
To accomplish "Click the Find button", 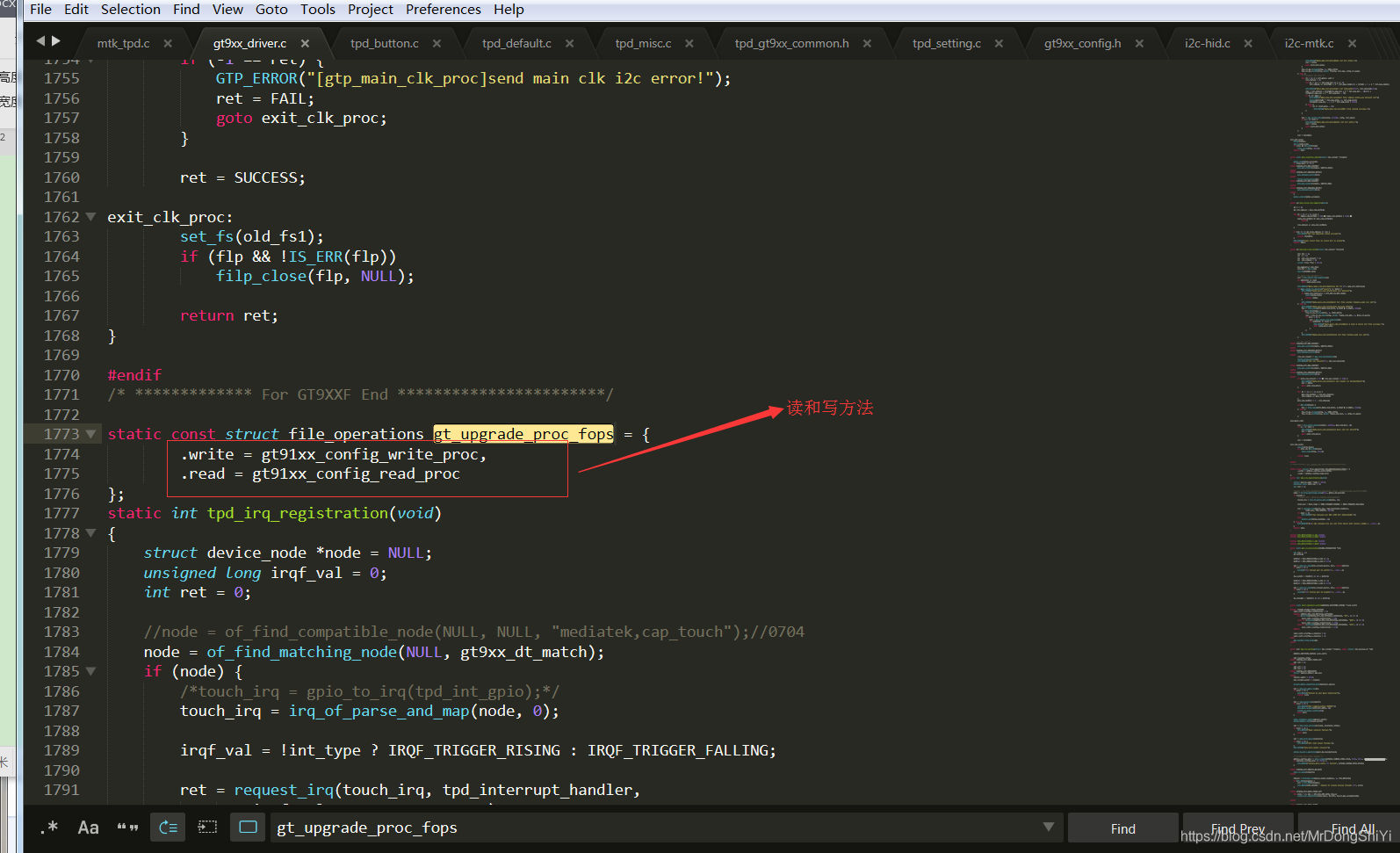I will [1122, 828].
